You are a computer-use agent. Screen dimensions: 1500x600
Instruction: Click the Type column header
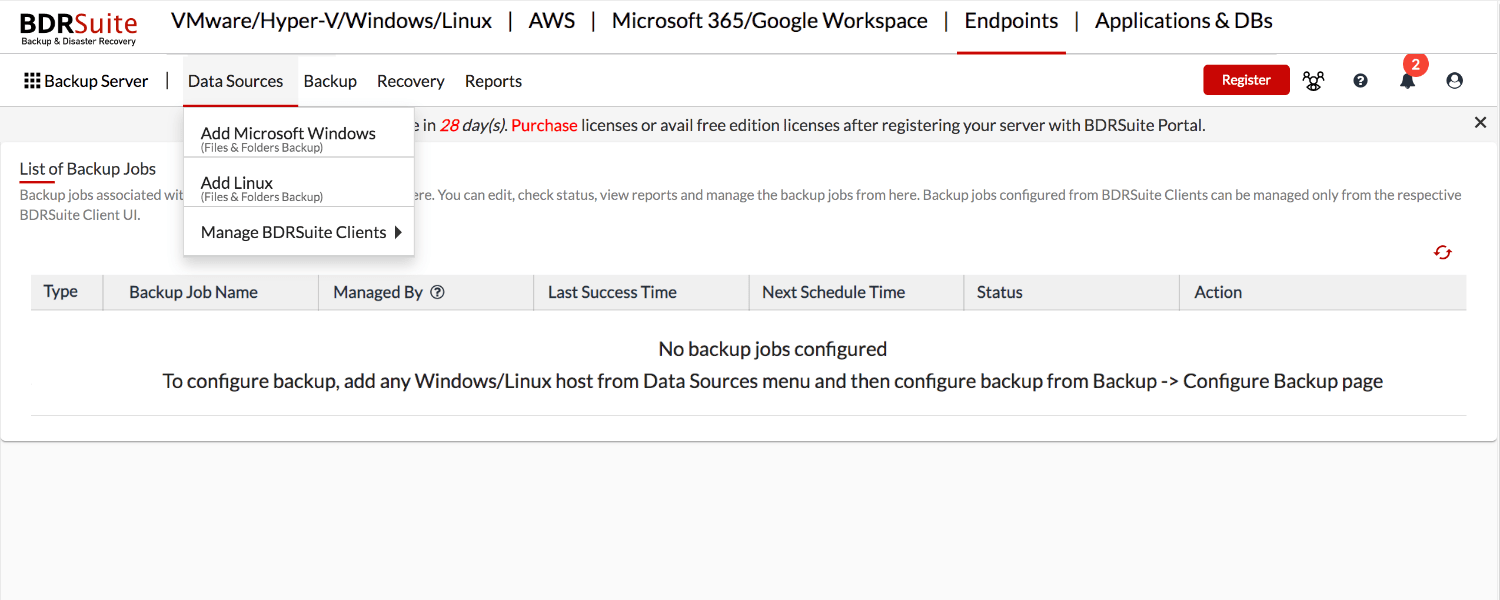61,292
